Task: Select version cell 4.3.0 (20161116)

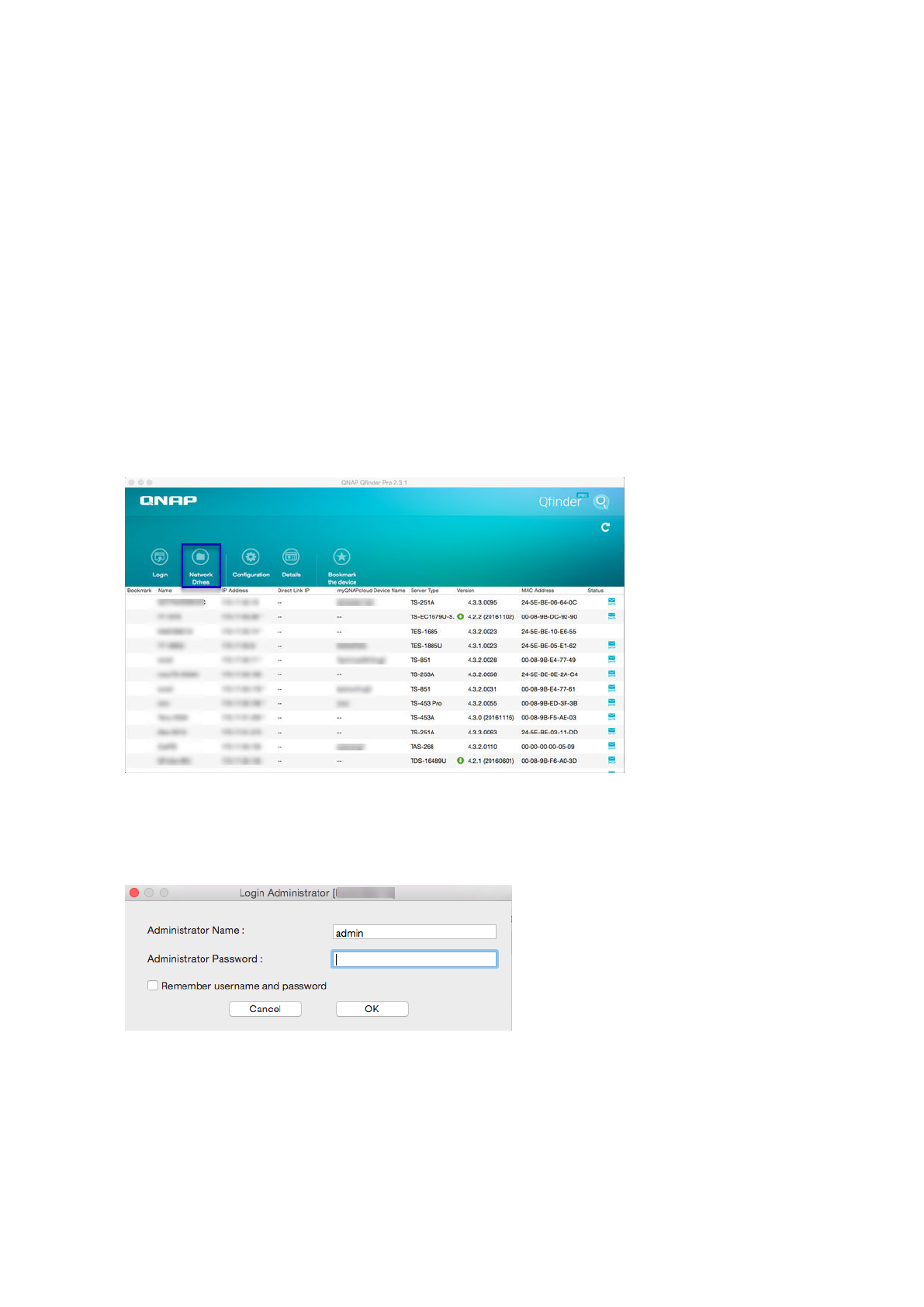Action: coord(491,718)
